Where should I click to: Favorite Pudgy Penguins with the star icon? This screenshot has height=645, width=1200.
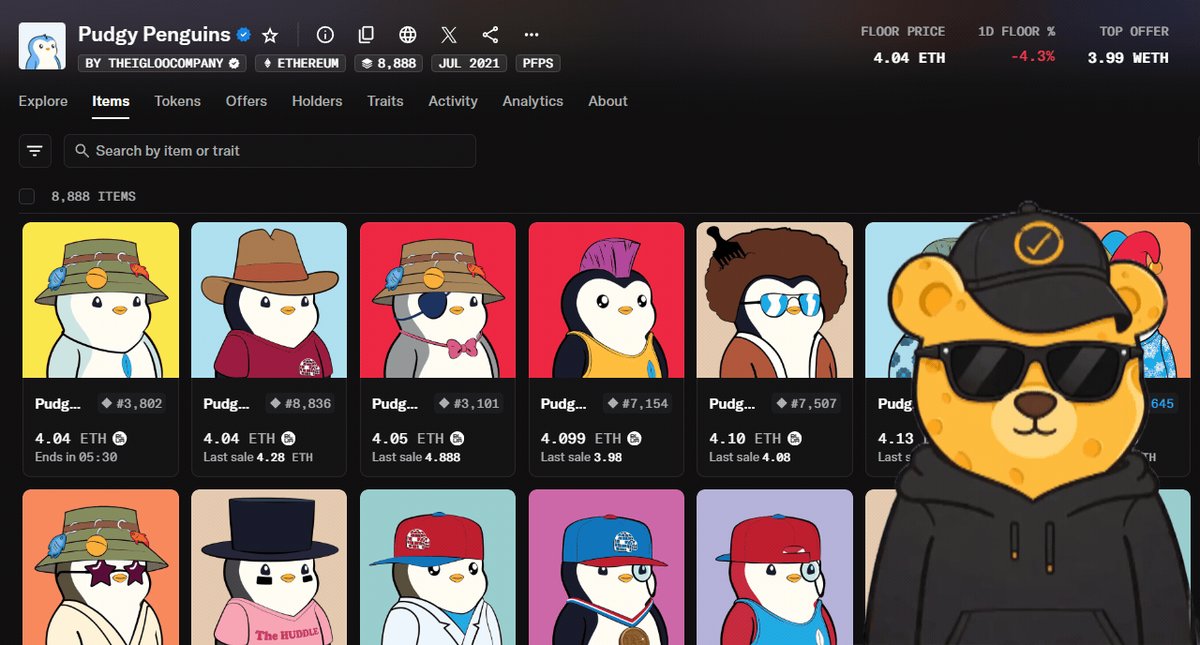coord(270,35)
